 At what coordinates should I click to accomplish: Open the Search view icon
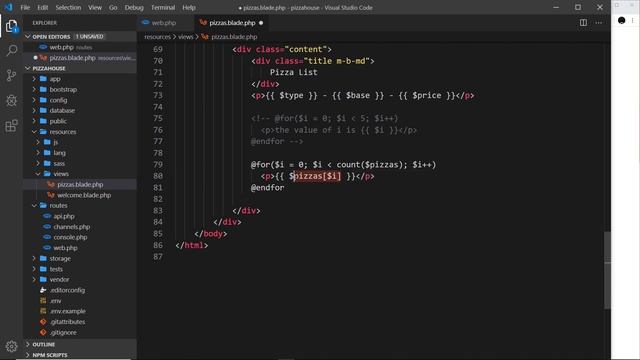point(11,51)
